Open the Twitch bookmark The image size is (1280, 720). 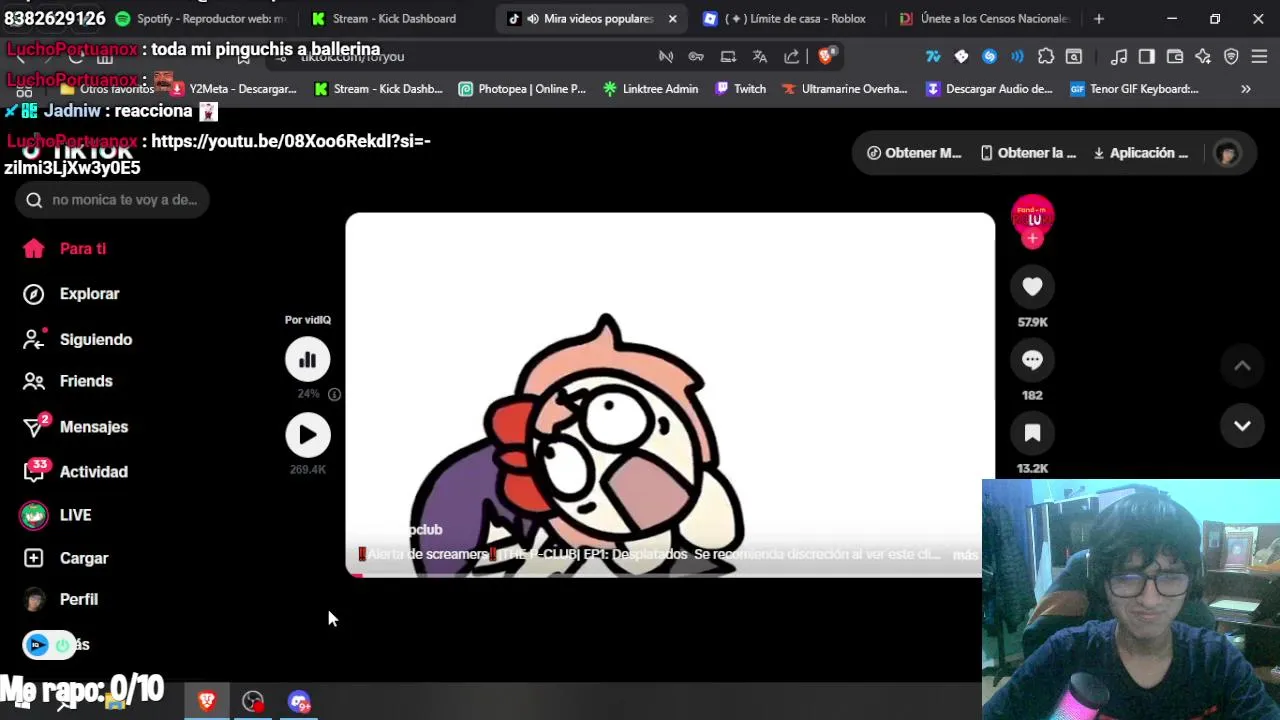pos(741,89)
